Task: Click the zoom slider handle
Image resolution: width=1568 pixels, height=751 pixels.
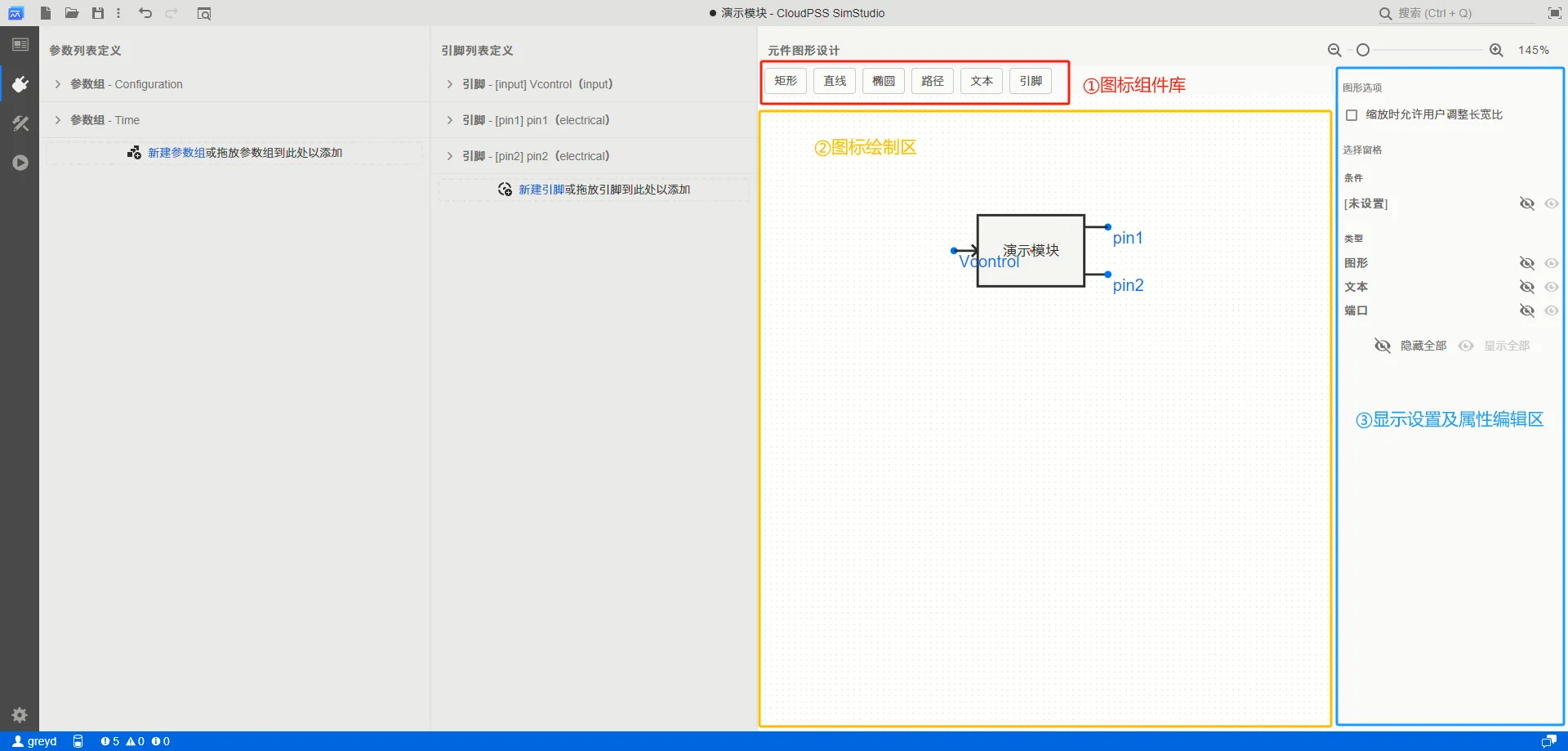Action: point(1363,50)
